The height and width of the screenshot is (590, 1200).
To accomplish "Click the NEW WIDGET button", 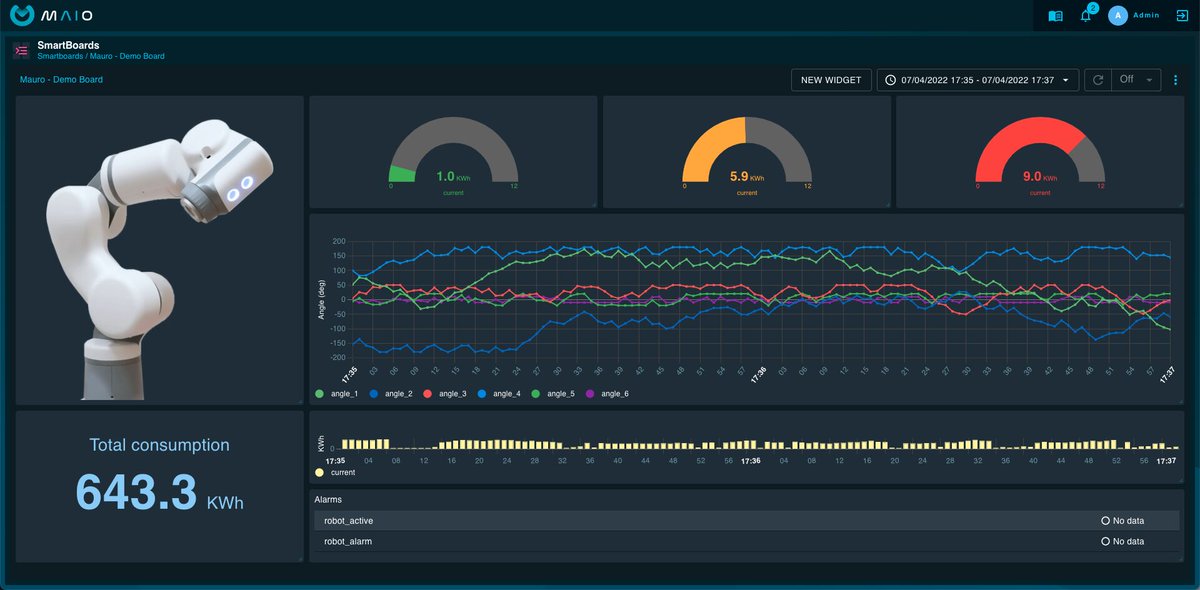I will click(x=831, y=80).
